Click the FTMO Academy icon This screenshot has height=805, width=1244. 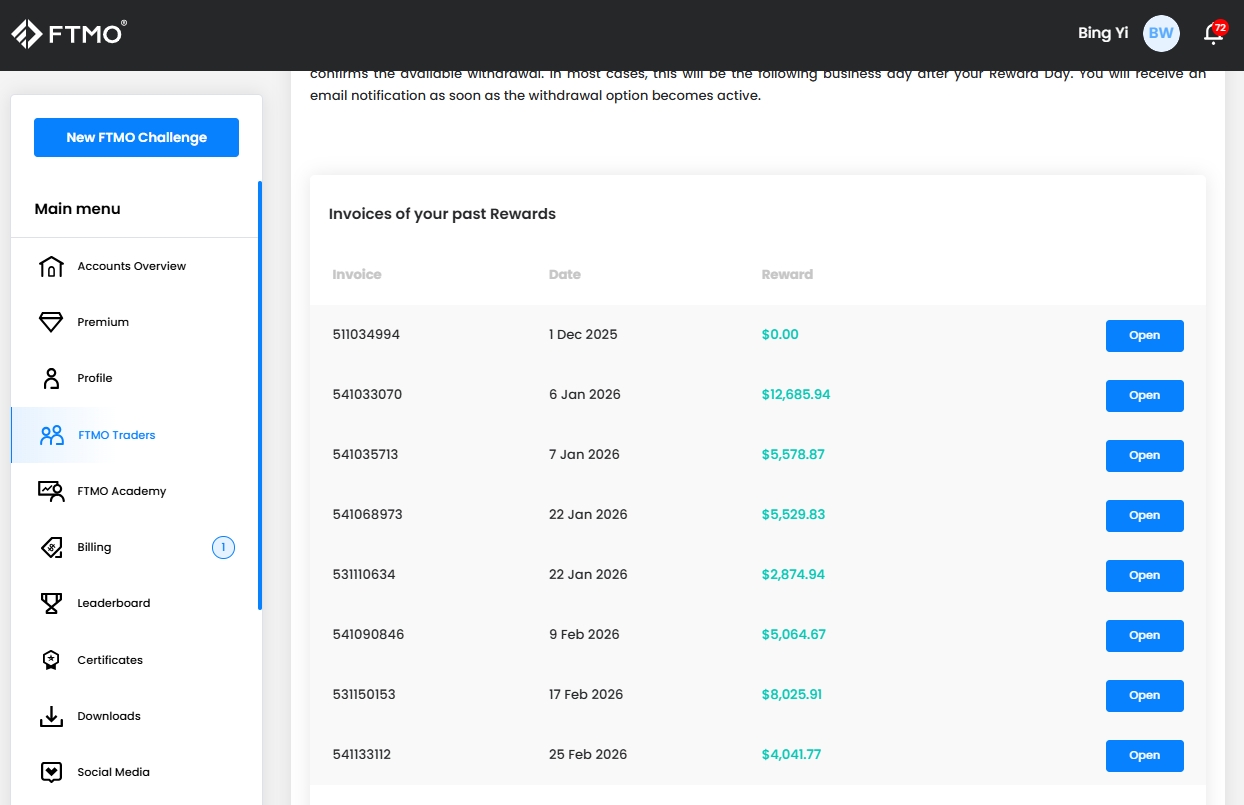click(51, 491)
